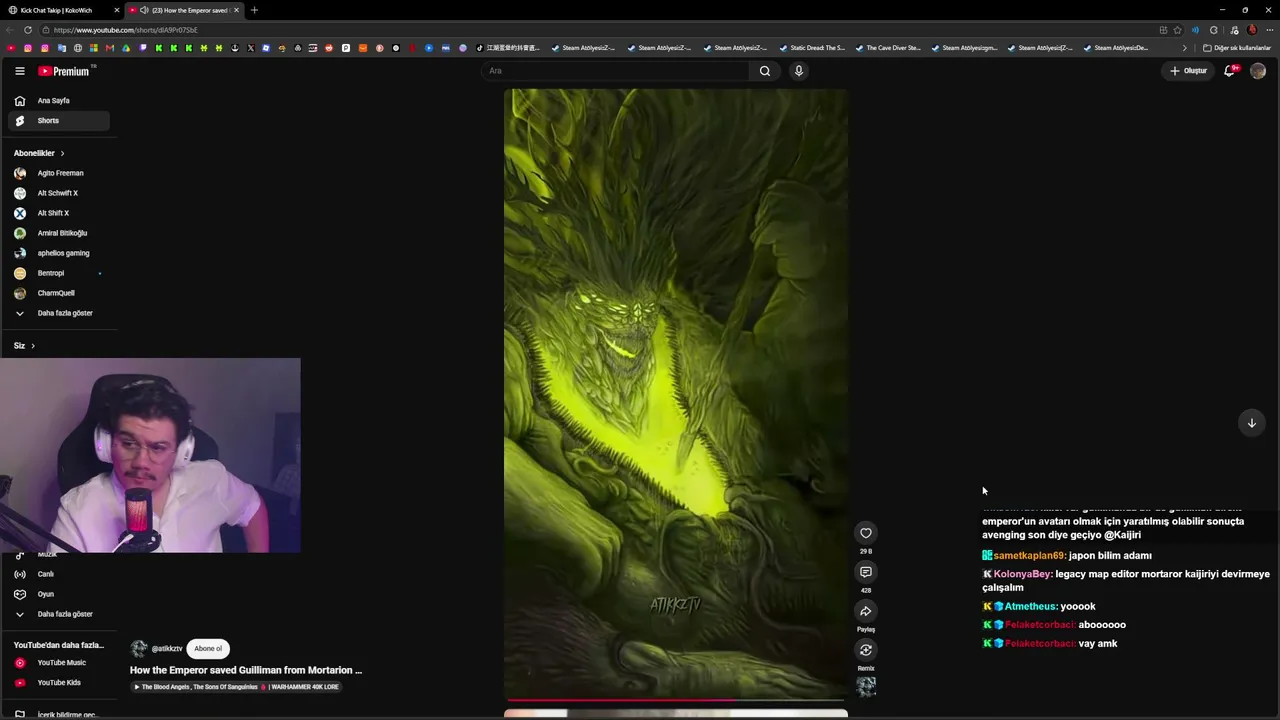
Task: Share the Short using the Paylaş icon
Action: point(866,611)
